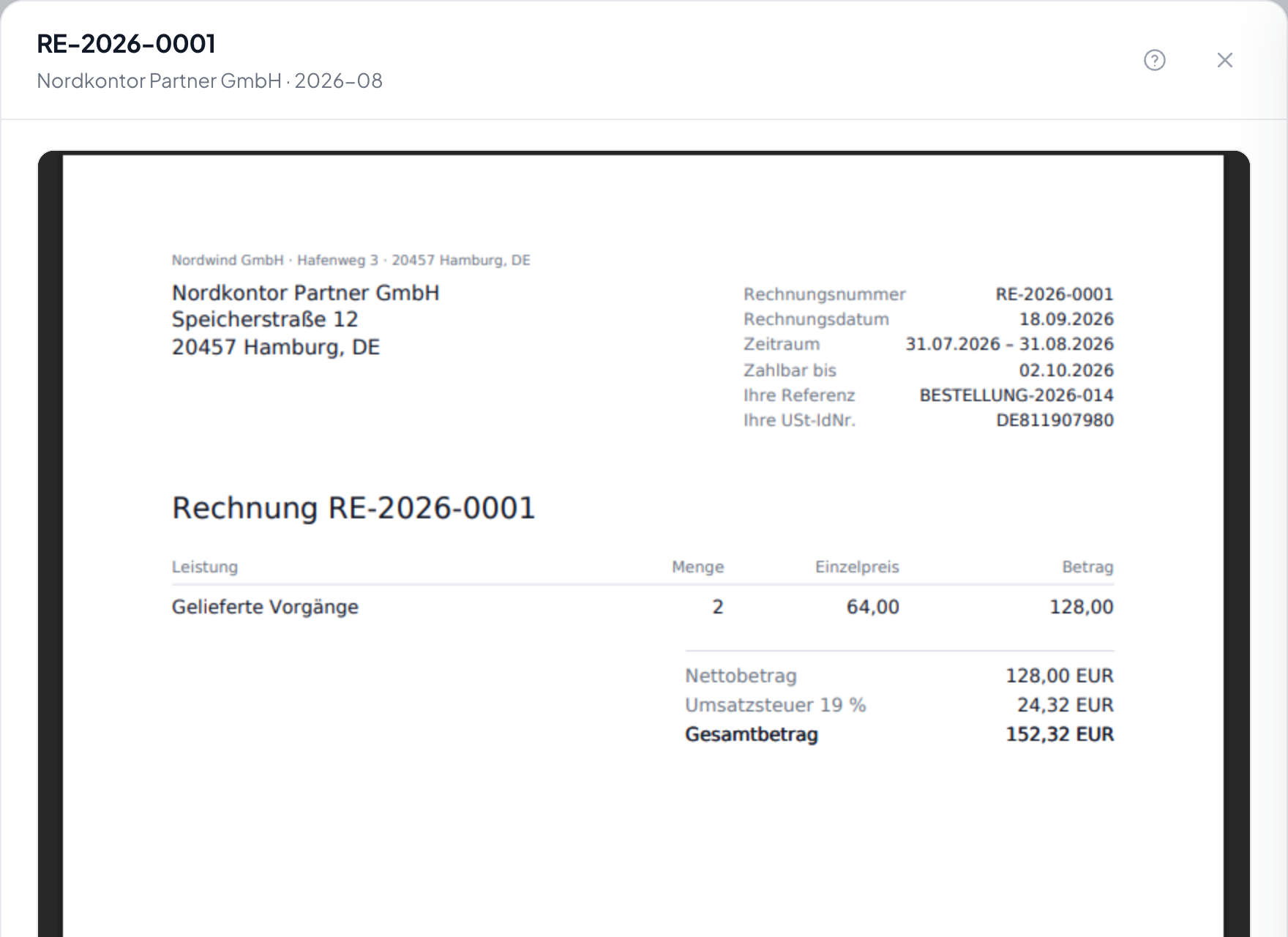Select the period 31.07.2026 – 31.08.2026
The height and width of the screenshot is (937, 1288).
[1009, 344]
